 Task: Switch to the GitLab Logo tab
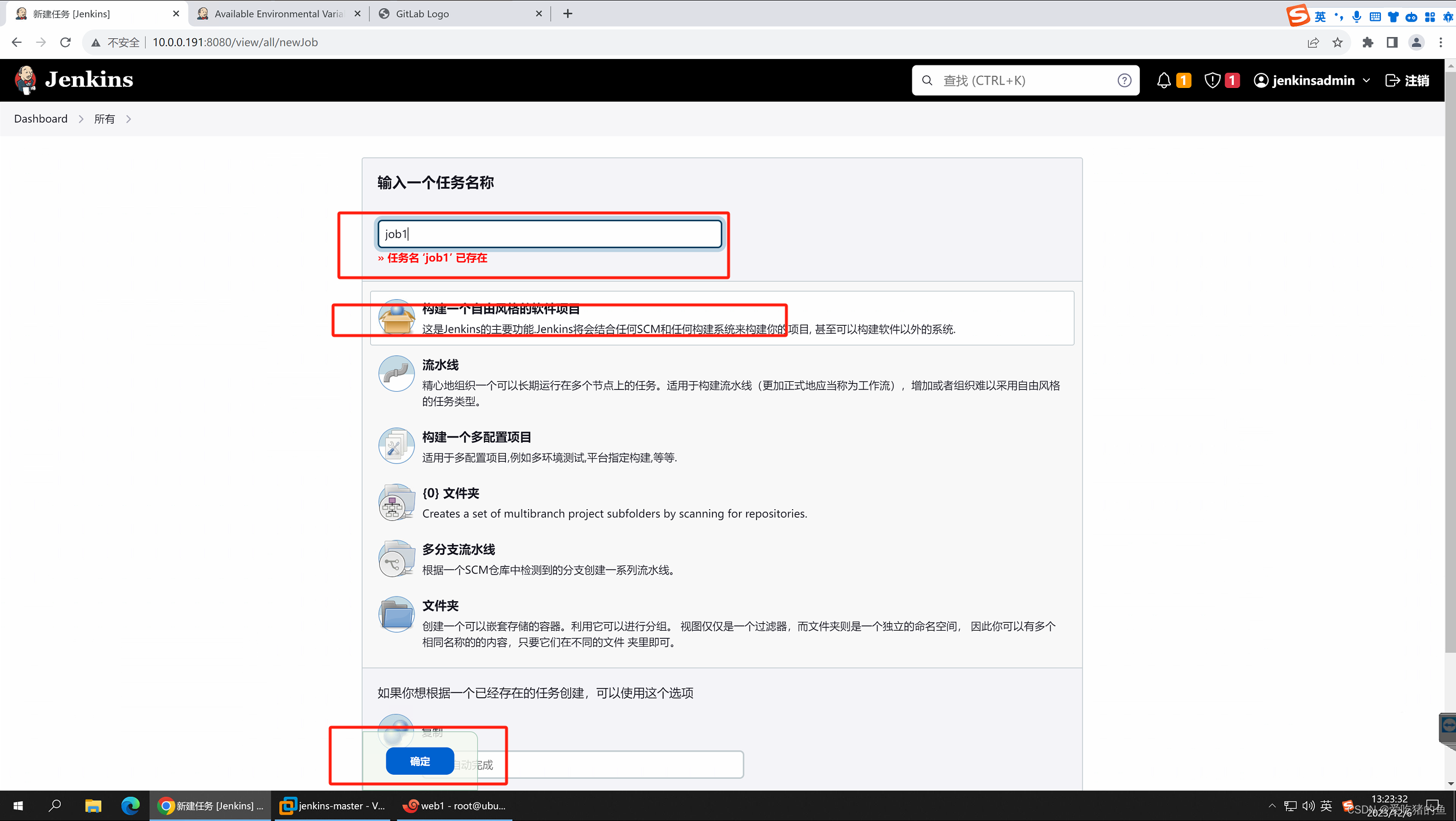460,13
